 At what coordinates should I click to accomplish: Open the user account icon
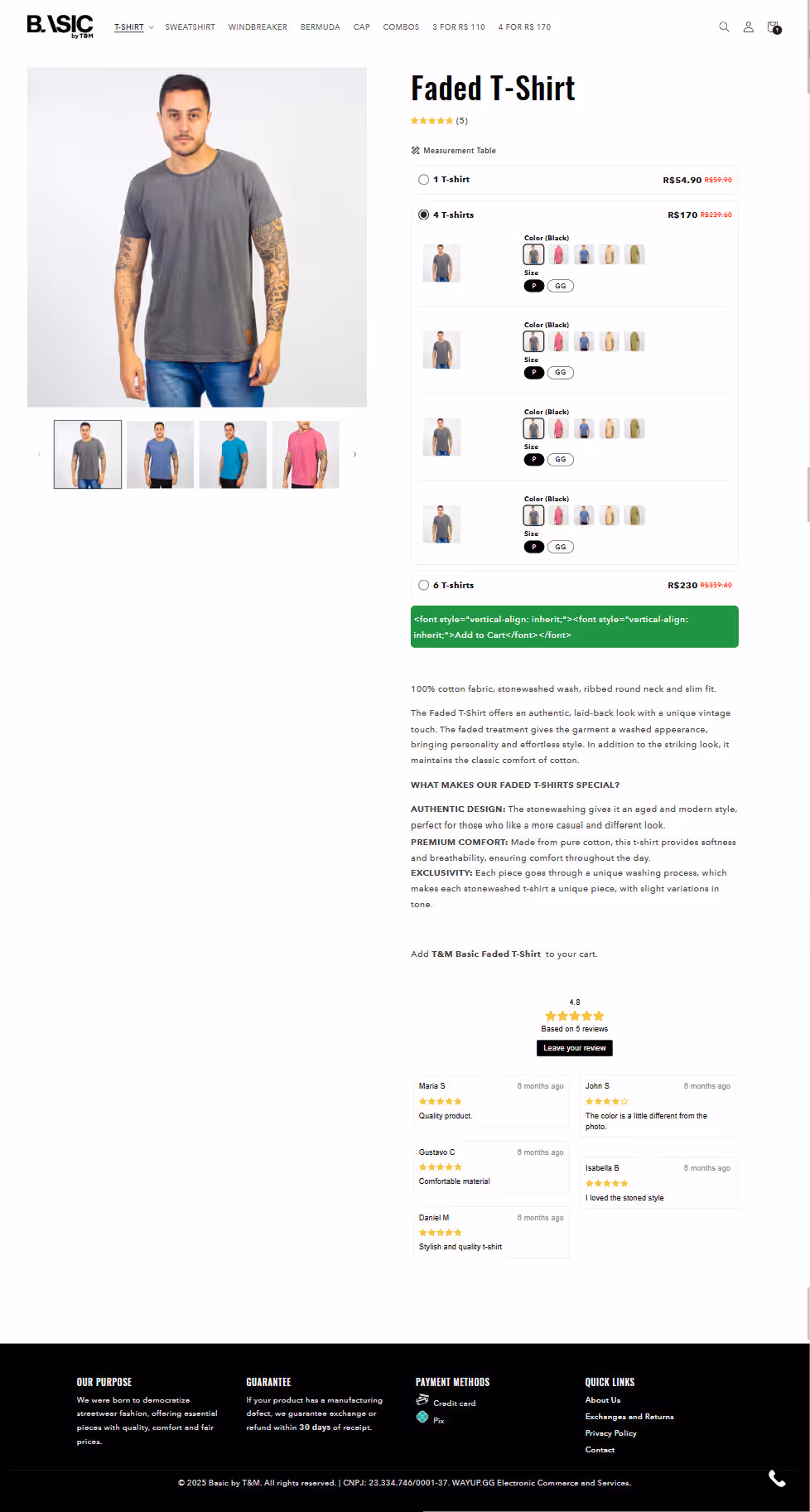click(748, 27)
